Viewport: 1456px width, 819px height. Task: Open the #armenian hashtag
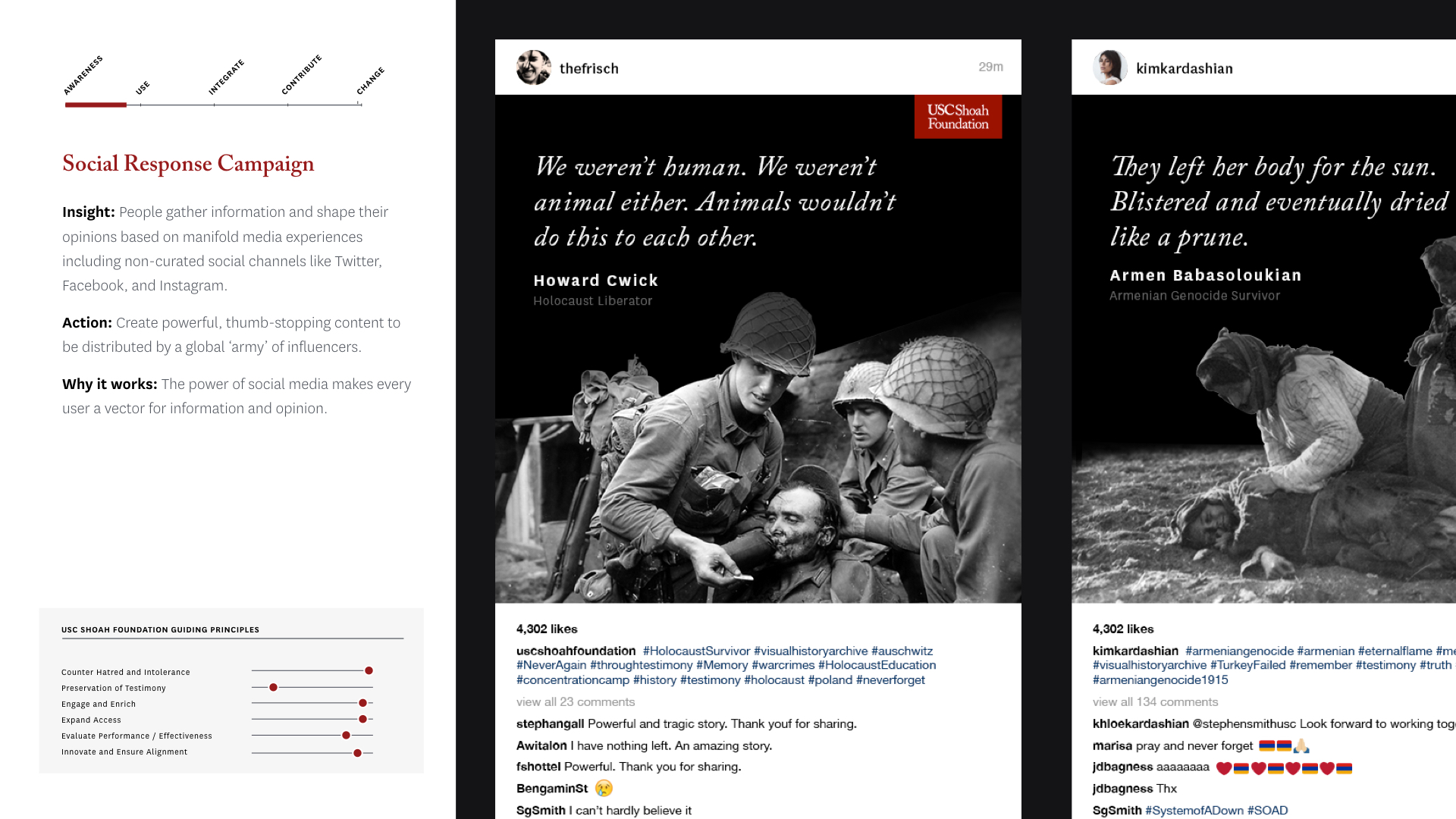1326,651
